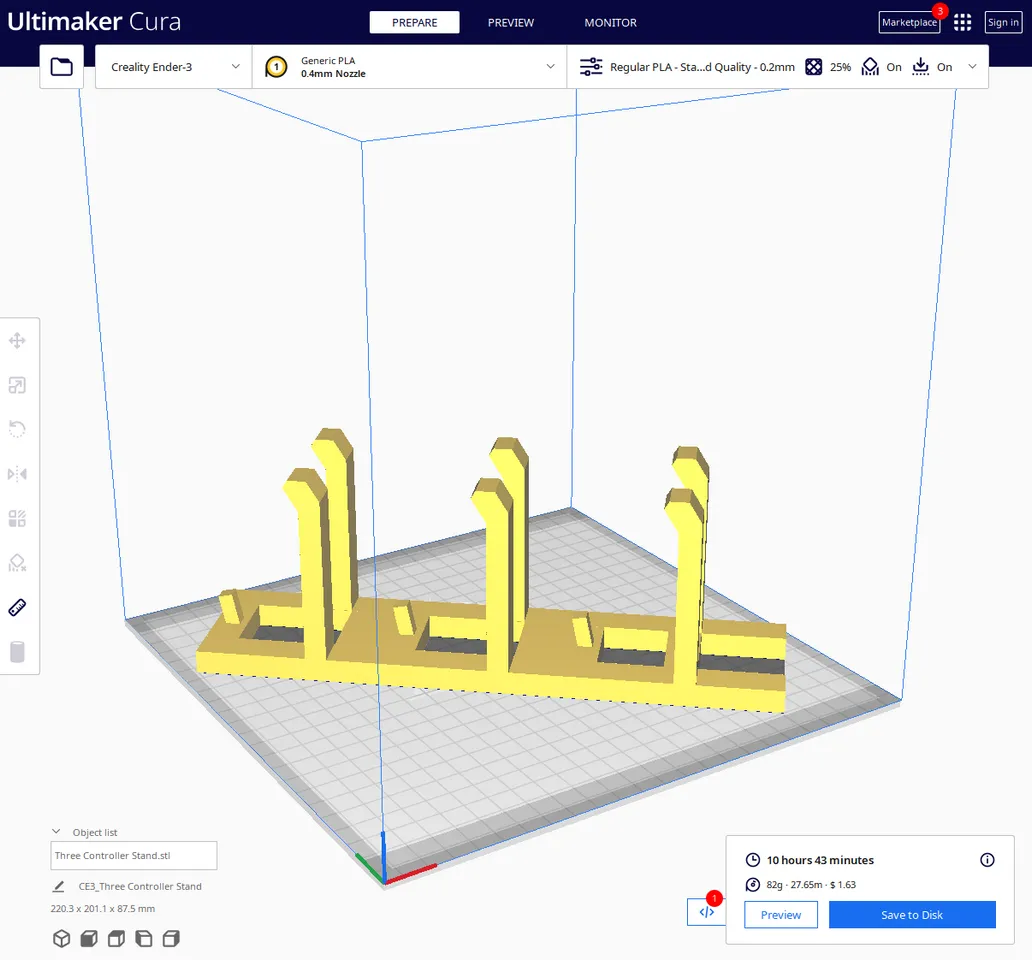This screenshot has height=960, width=1032.
Task: Switch to right side view cube
Action: point(171,938)
